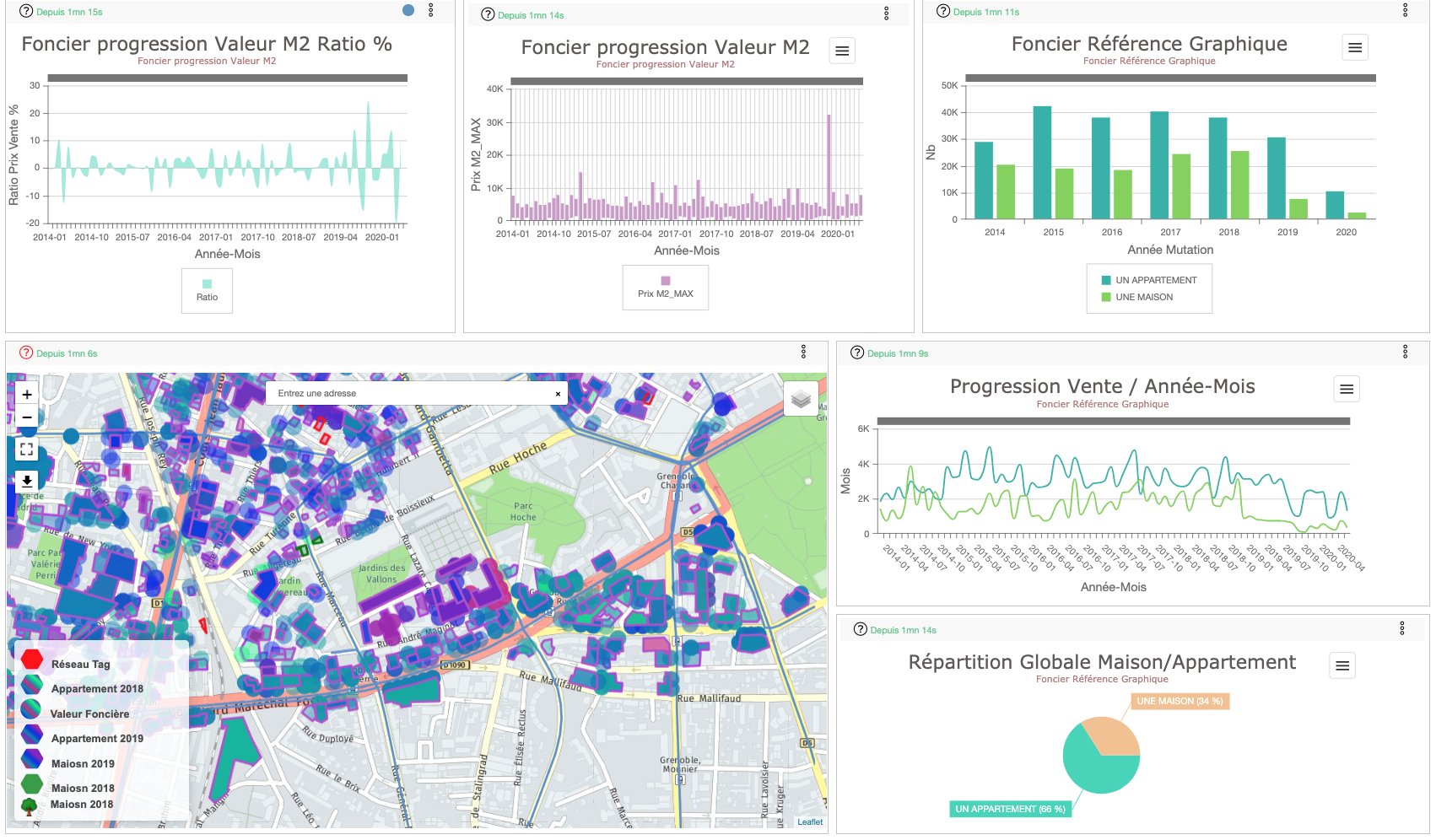
Task: Open help icon on map widget
Action: tap(26, 353)
